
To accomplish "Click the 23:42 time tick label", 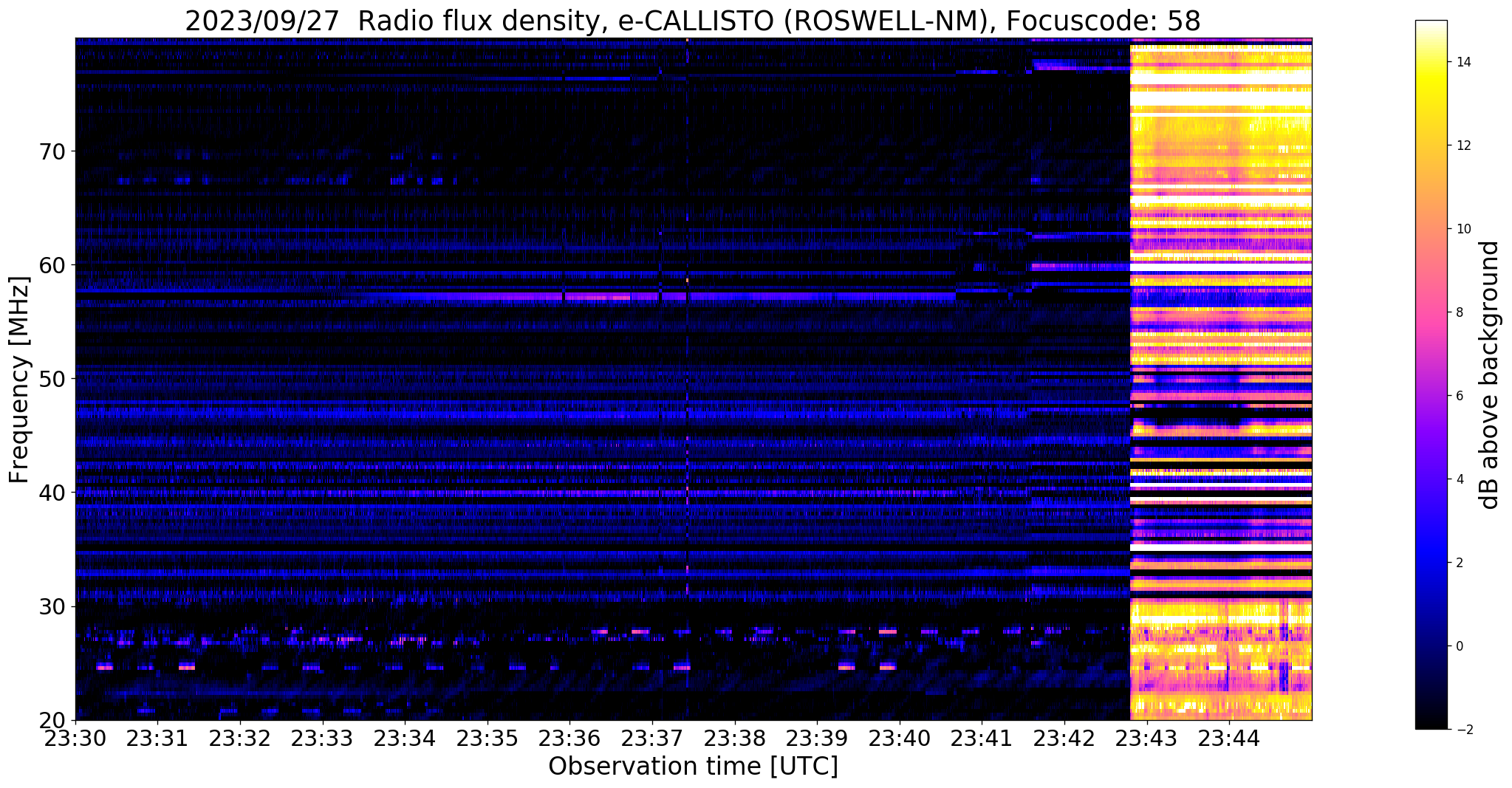I will [1064, 739].
